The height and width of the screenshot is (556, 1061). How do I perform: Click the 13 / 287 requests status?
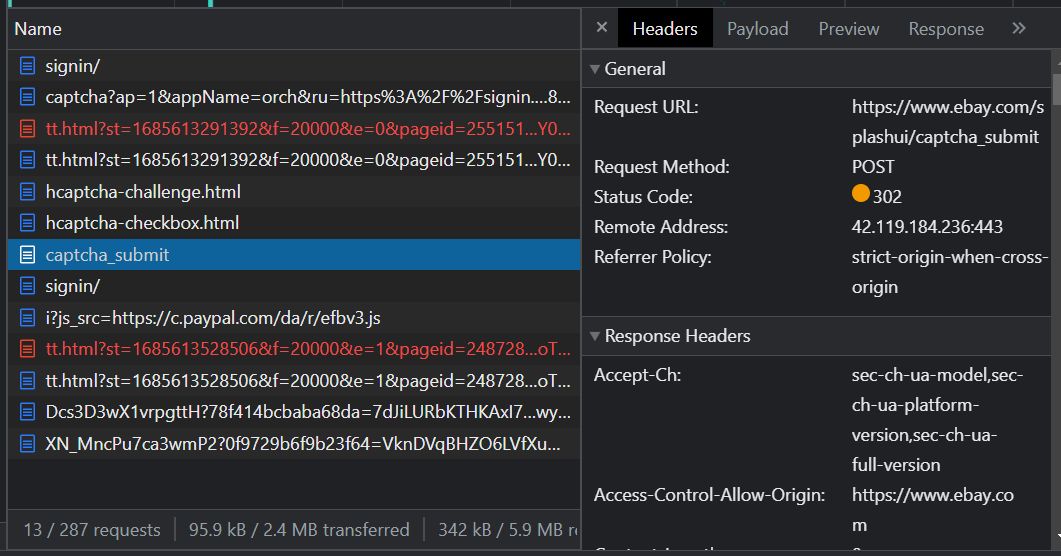(x=92, y=530)
